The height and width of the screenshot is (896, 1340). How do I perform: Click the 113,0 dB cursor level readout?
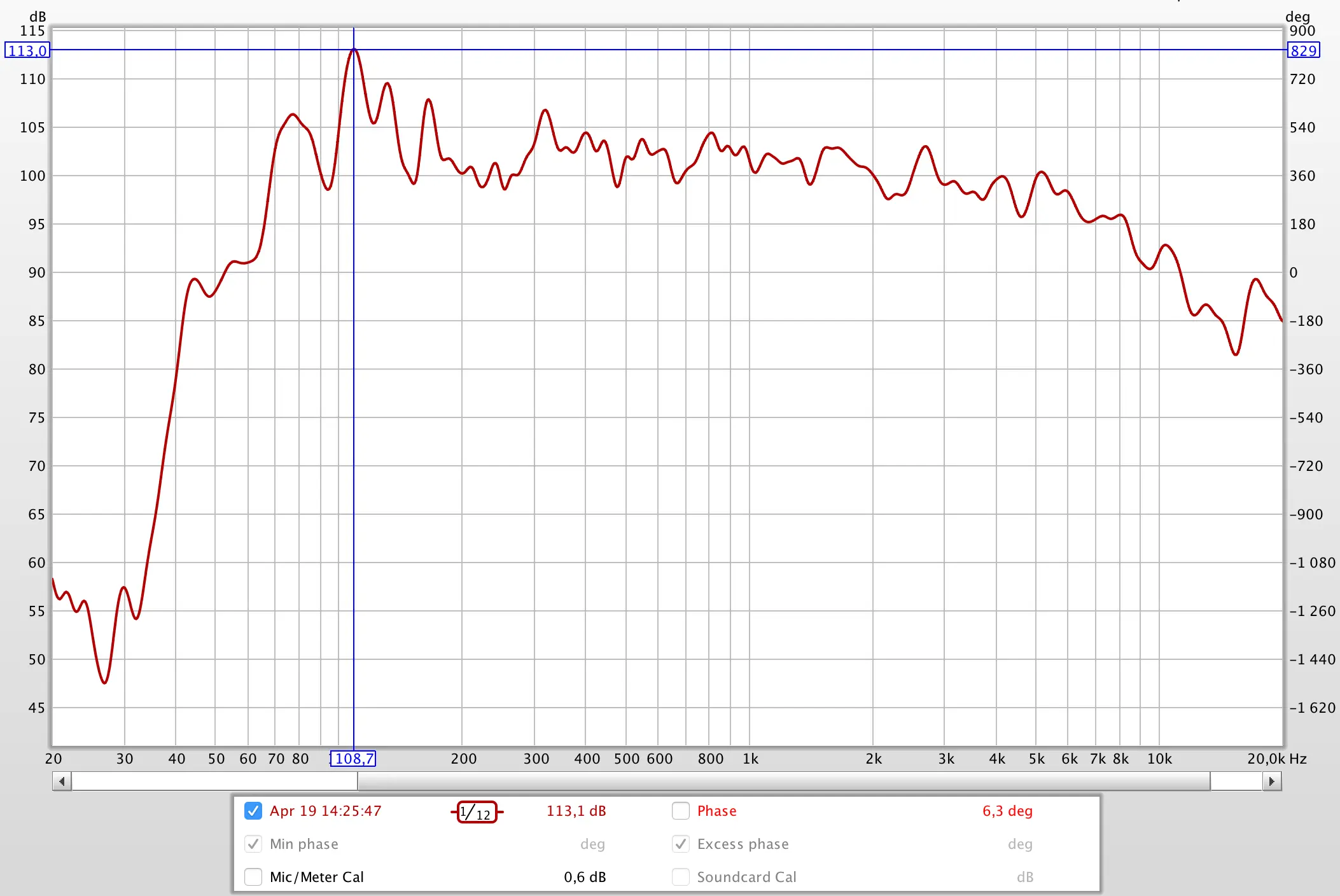[x=27, y=50]
